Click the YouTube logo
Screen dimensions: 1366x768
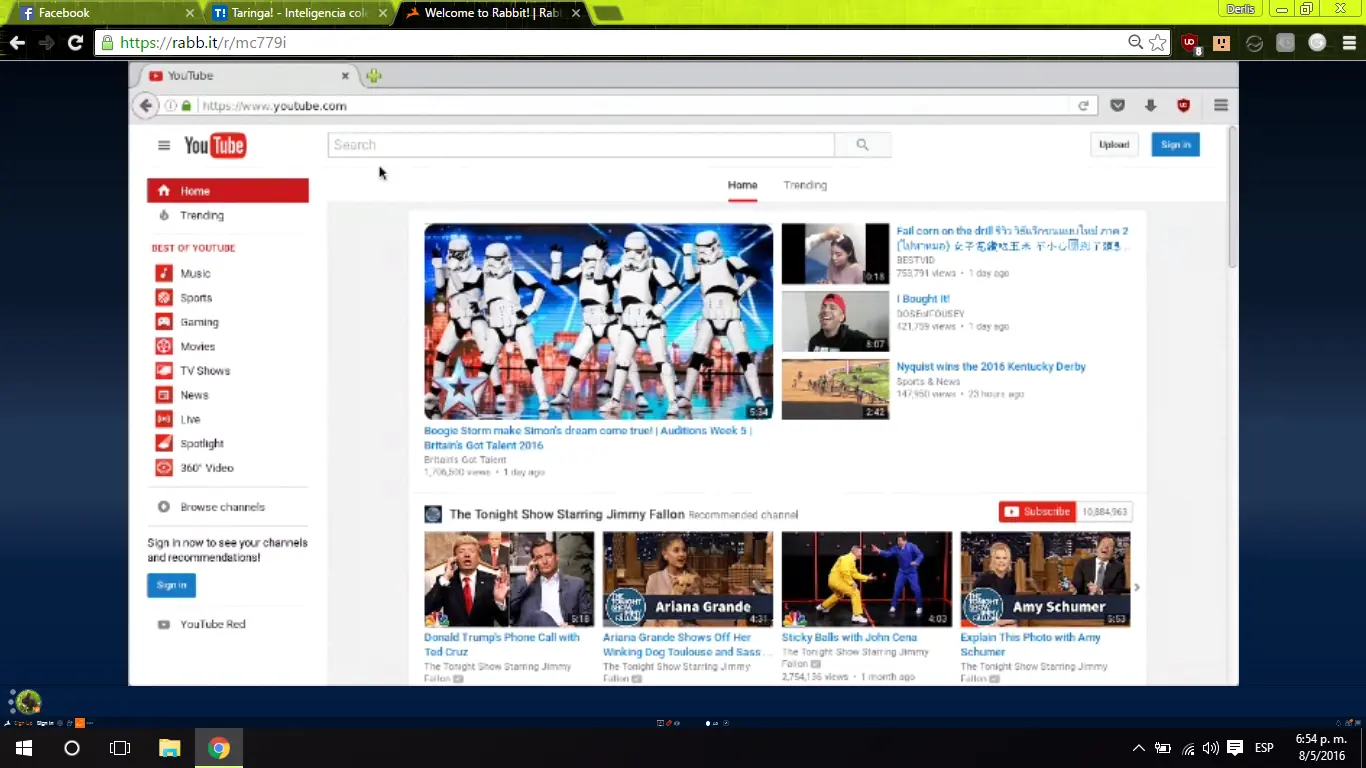pos(215,146)
